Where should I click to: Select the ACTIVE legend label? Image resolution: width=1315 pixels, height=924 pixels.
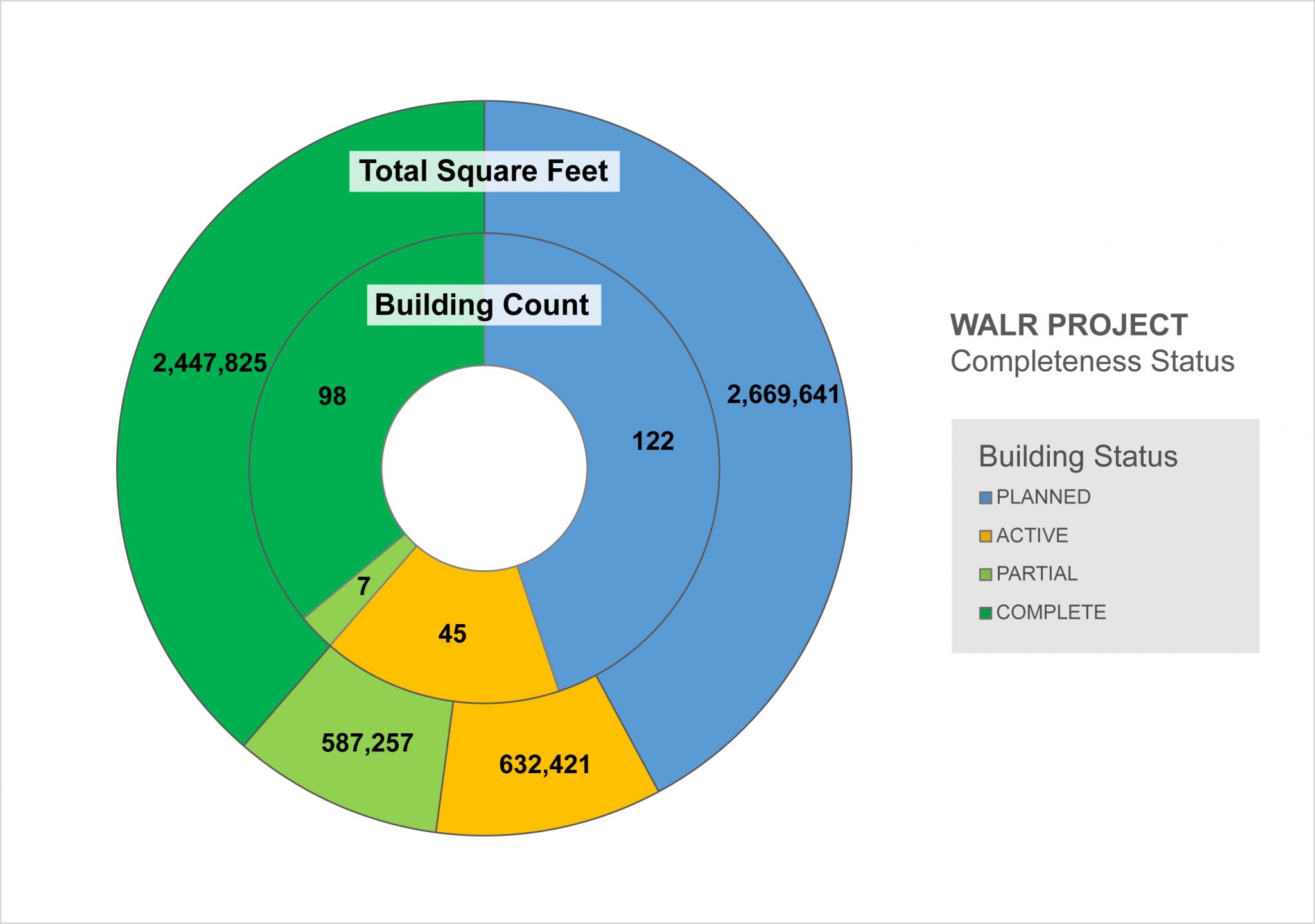(1032, 536)
